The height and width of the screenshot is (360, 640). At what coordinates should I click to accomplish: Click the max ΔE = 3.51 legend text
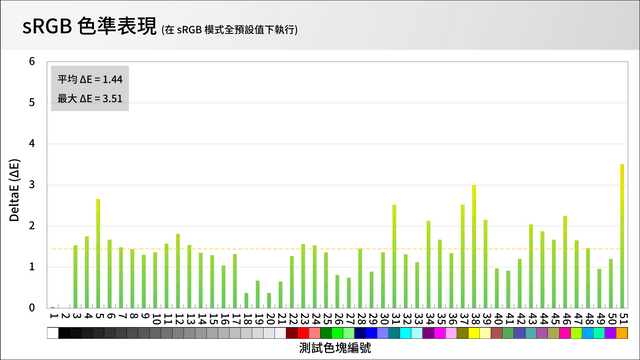pyautogui.click(x=90, y=98)
